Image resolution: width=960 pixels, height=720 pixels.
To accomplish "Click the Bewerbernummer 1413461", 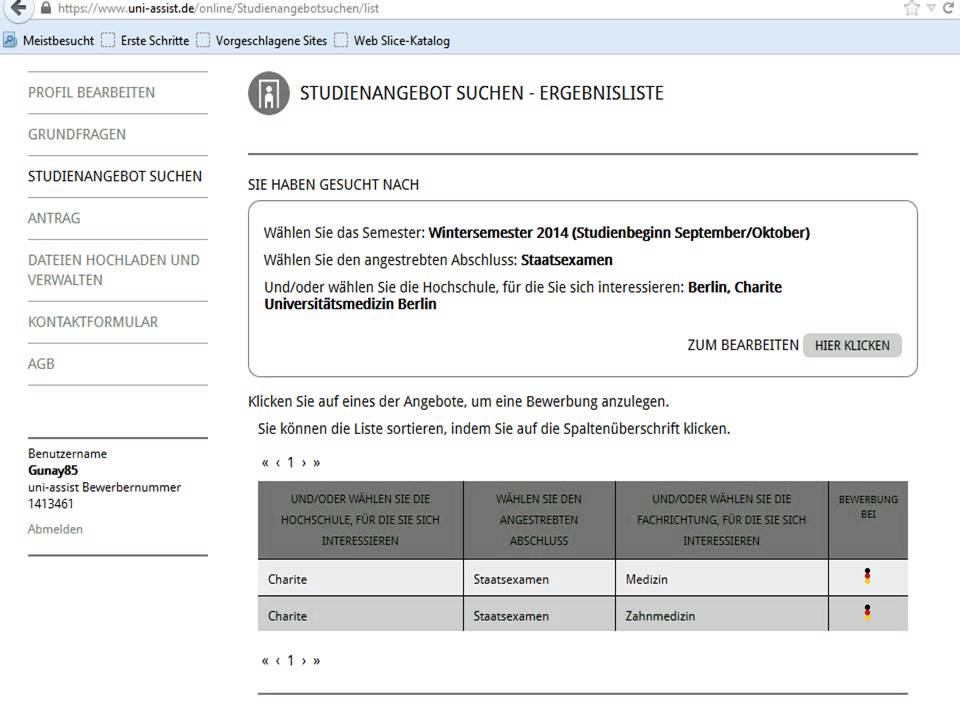I will click(x=50, y=503).
